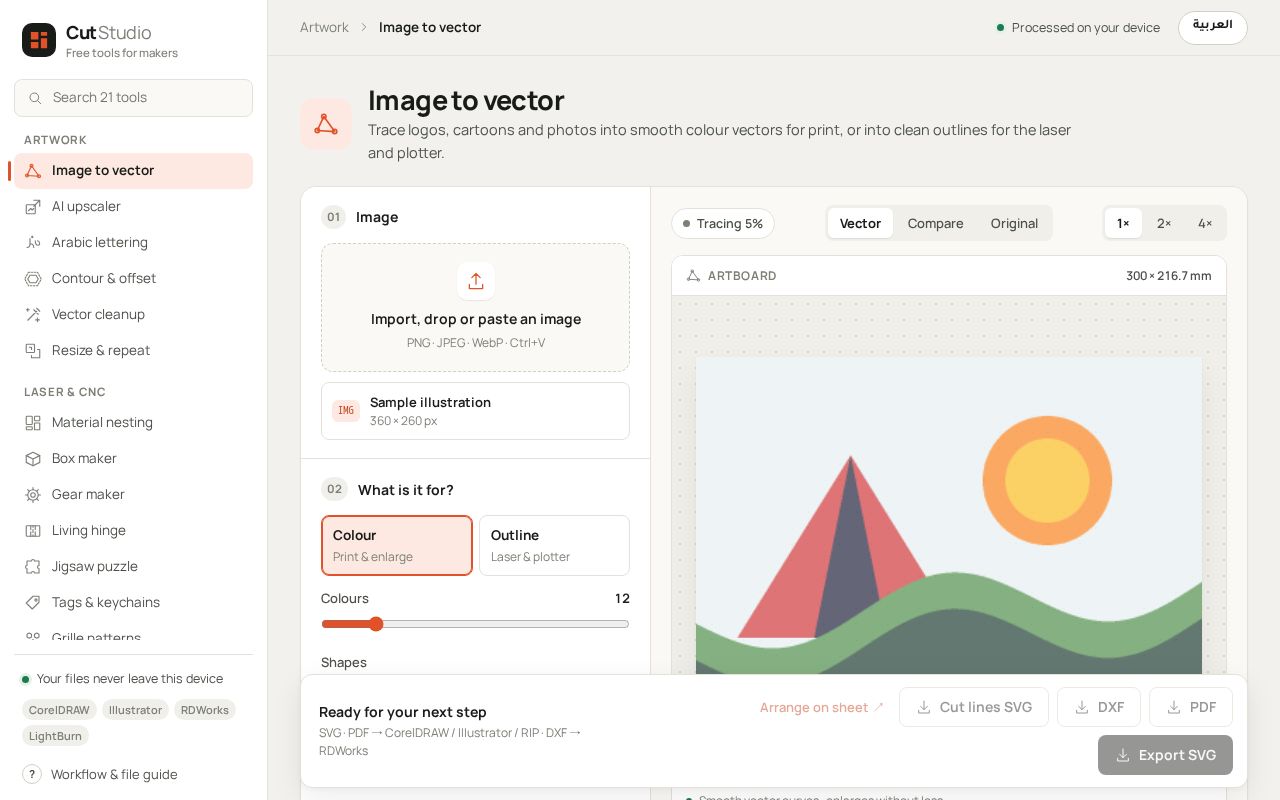Click the Cut lines SVG button
1280x800 pixels.
coord(974,707)
